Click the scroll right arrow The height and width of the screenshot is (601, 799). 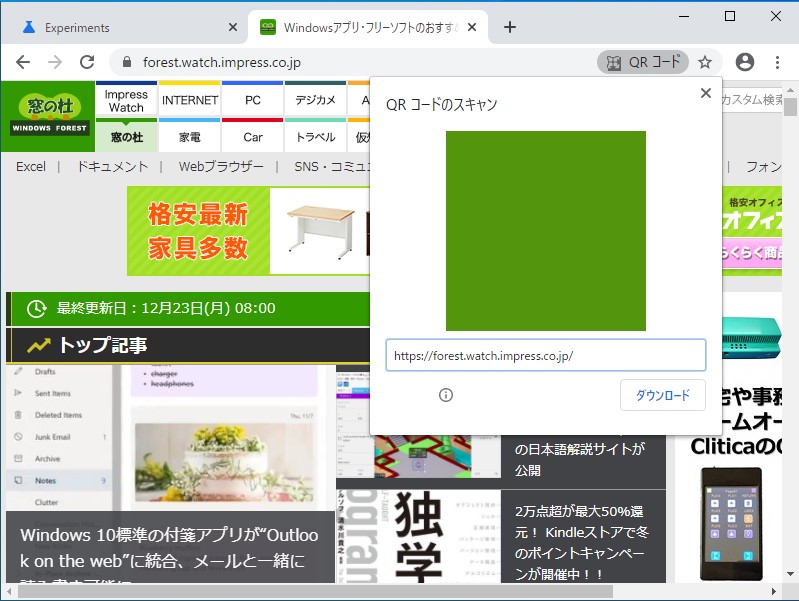click(x=774, y=591)
